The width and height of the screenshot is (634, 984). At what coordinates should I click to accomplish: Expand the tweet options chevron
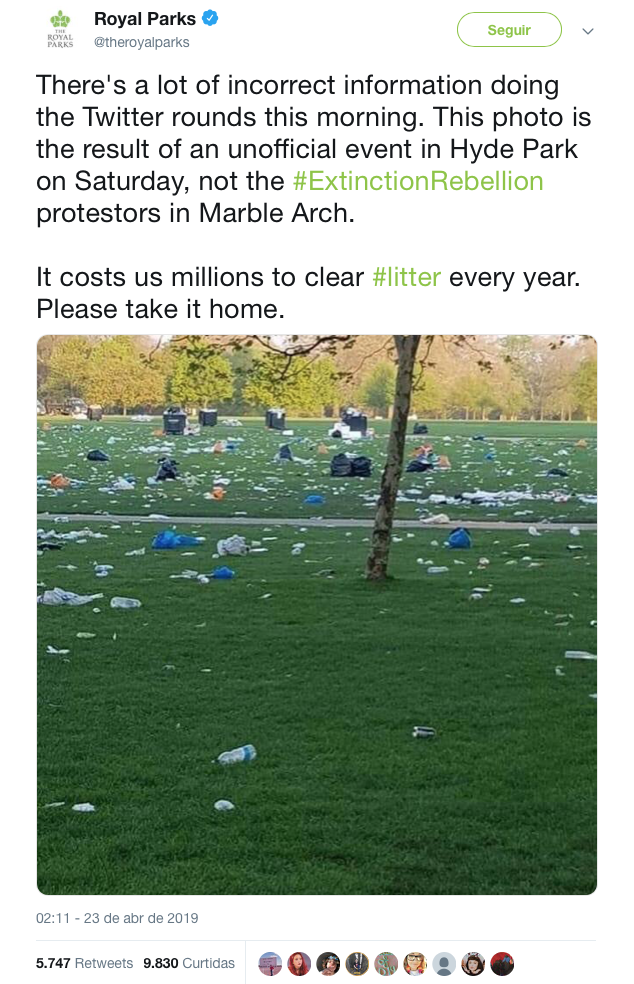(588, 31)
